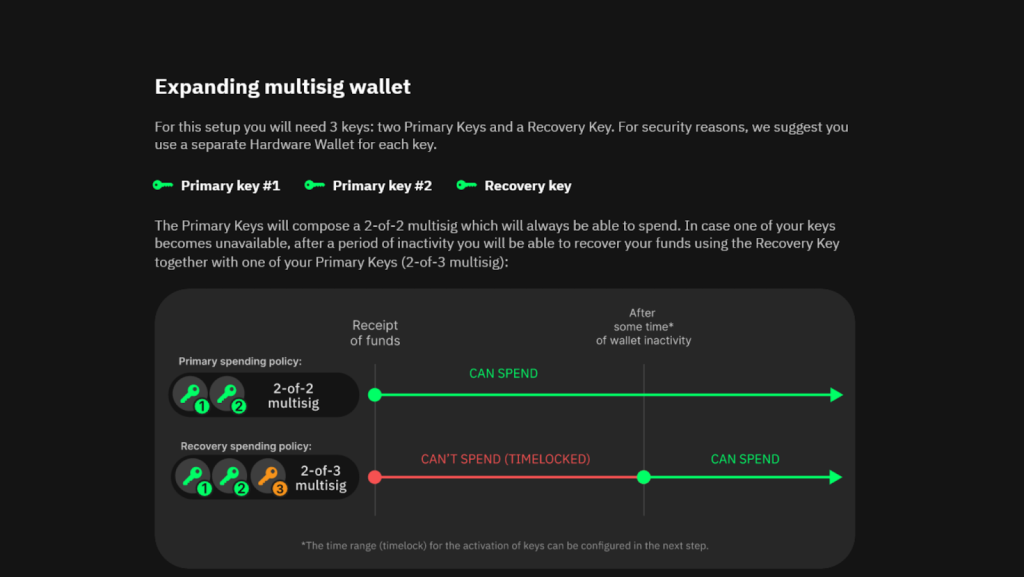Click the "2-of-3 multisig" label

[x=320, y=477]
